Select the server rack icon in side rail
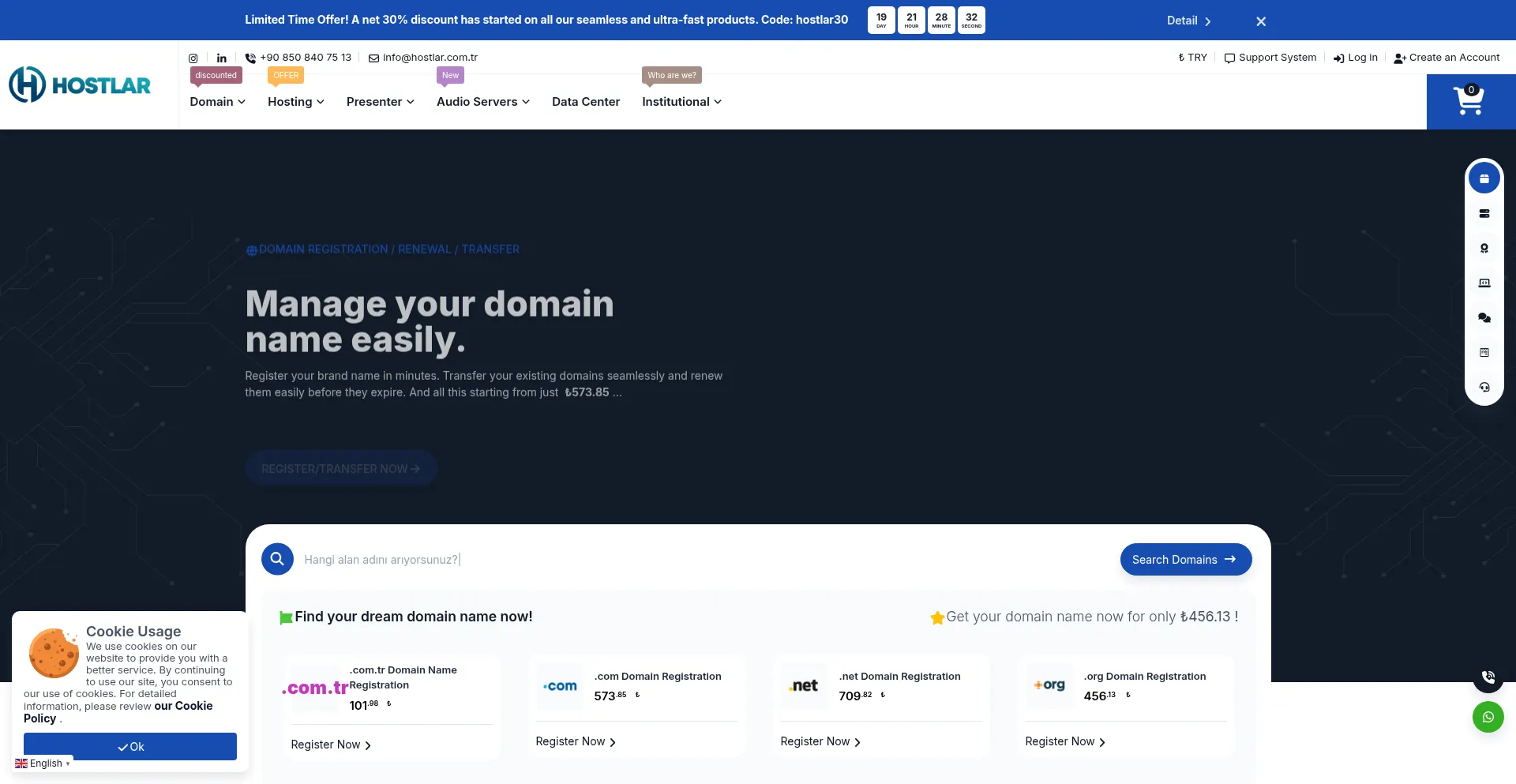 coord(1484,213)
